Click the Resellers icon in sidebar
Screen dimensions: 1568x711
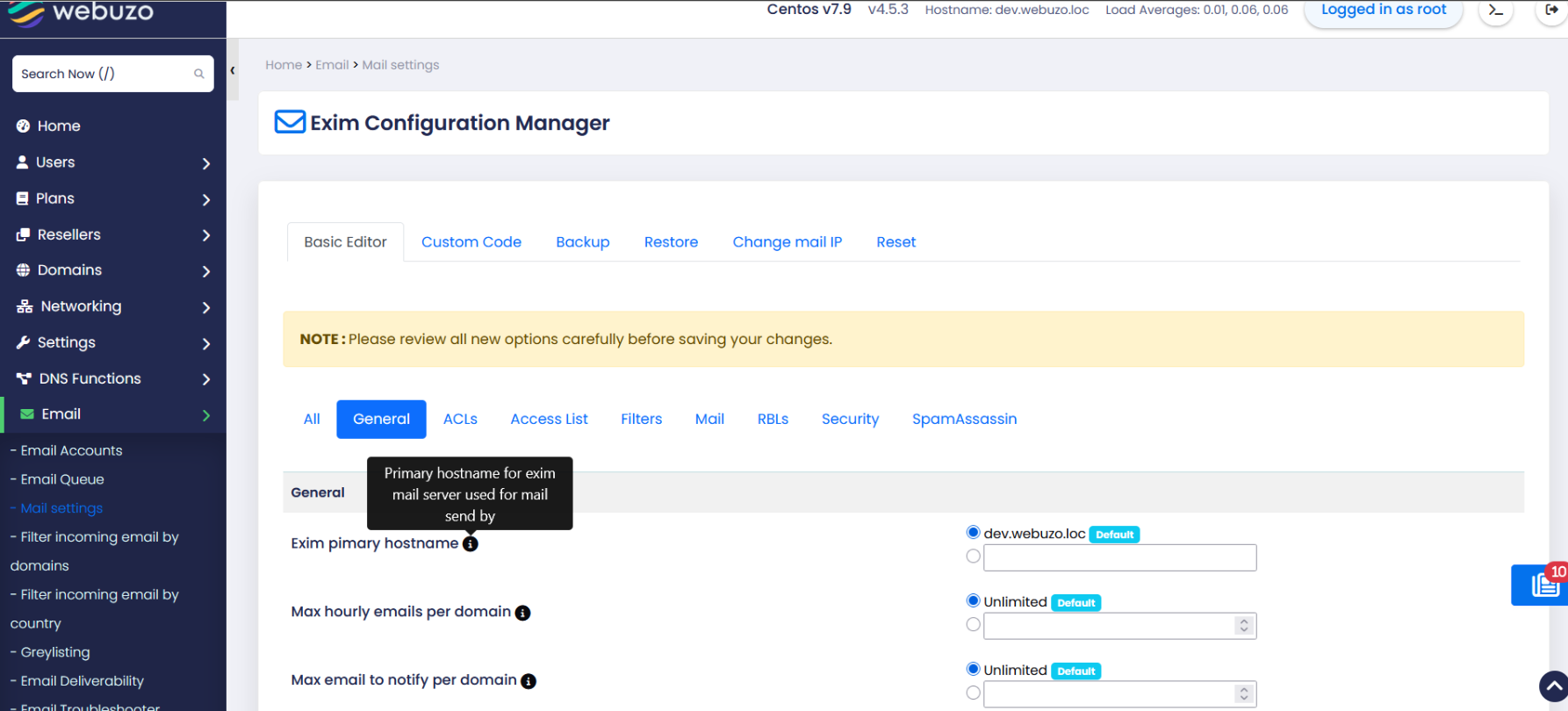tap(24, 234)
